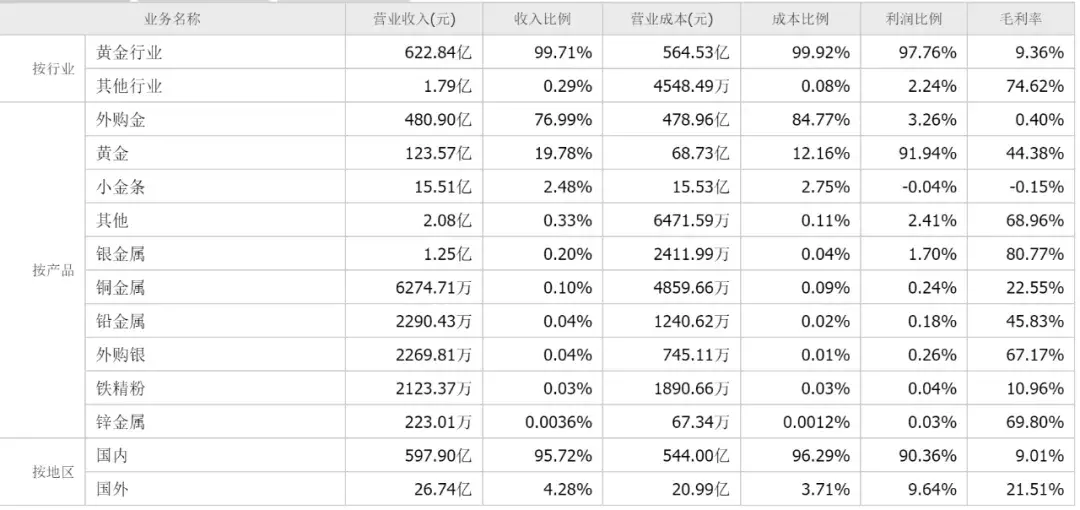Click the 利润比例 column header
Viewport: 1080px width, 510px height.
pos(913,19)
